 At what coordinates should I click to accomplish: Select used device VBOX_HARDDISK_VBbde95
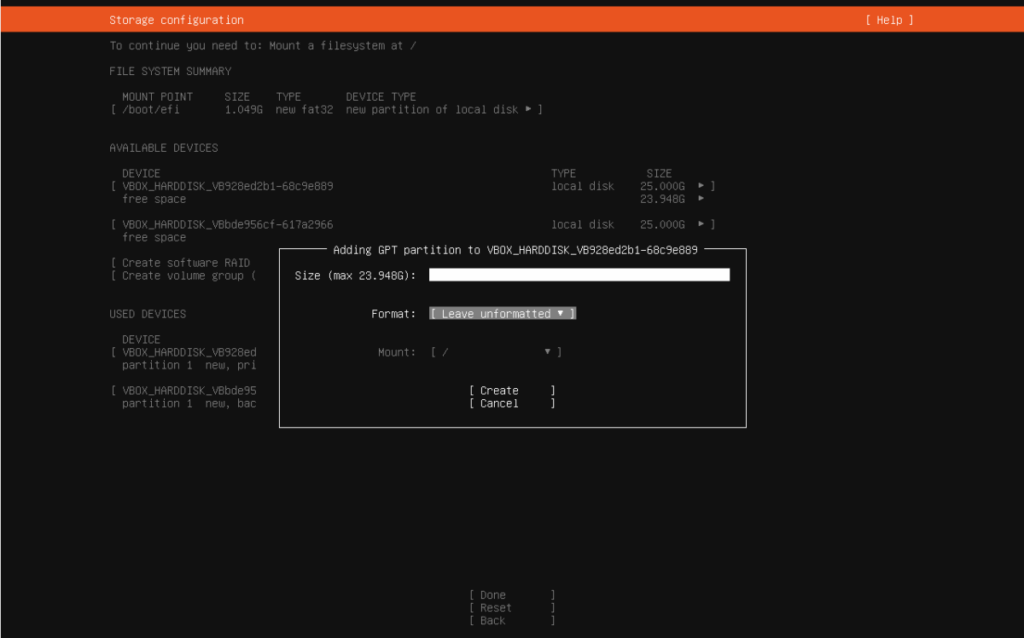[189, 391]
